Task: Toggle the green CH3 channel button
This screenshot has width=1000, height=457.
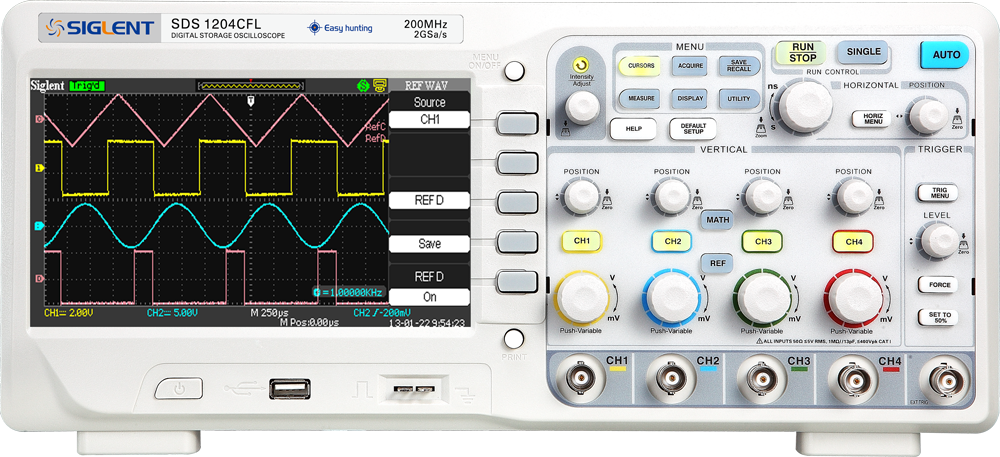Action: pos(762,241)
